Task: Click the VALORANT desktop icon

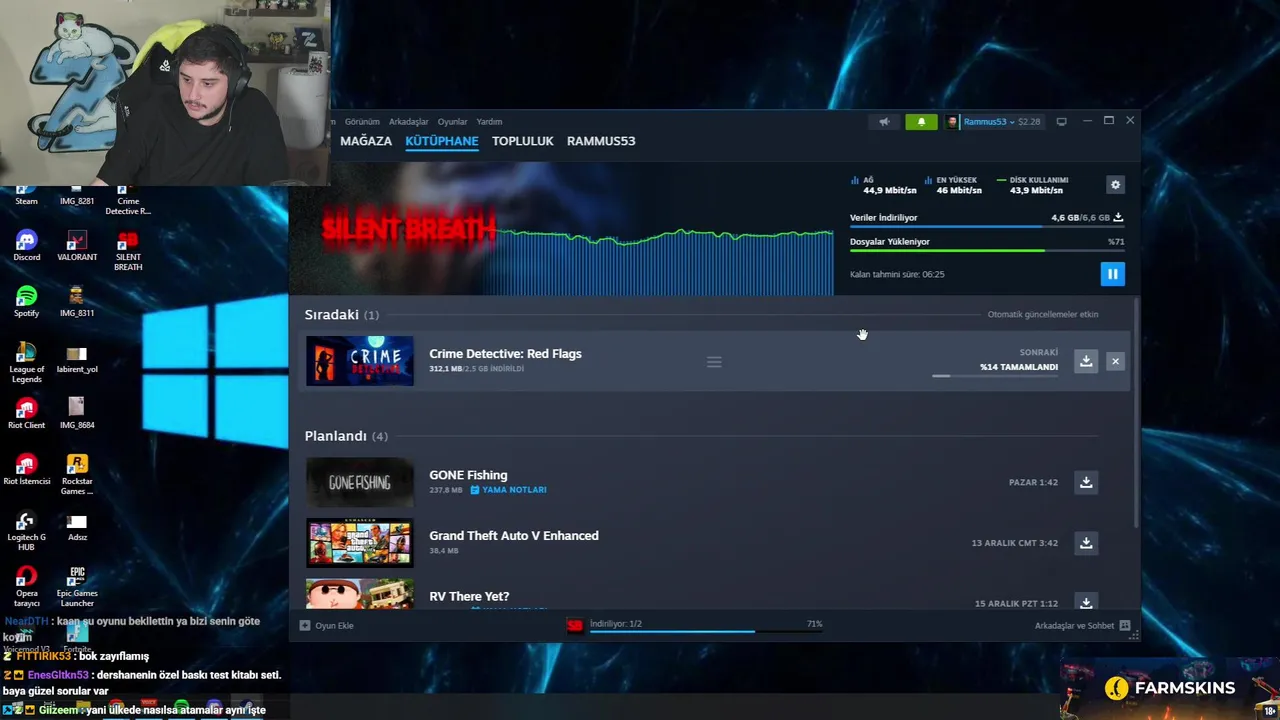Action: click(x=77, y=246)
